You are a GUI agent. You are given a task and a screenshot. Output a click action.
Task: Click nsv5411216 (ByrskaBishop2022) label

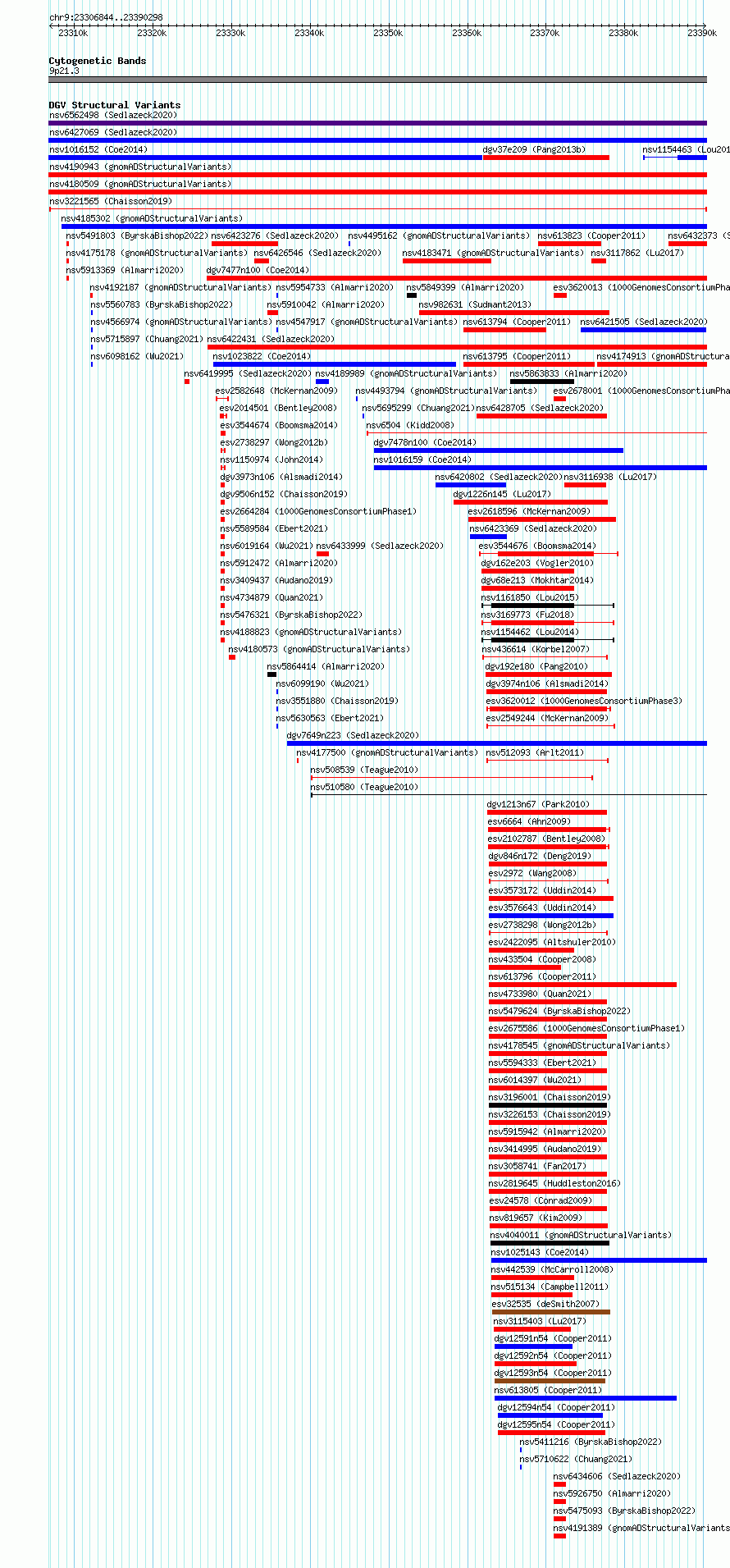click(x=591, y=1442)
